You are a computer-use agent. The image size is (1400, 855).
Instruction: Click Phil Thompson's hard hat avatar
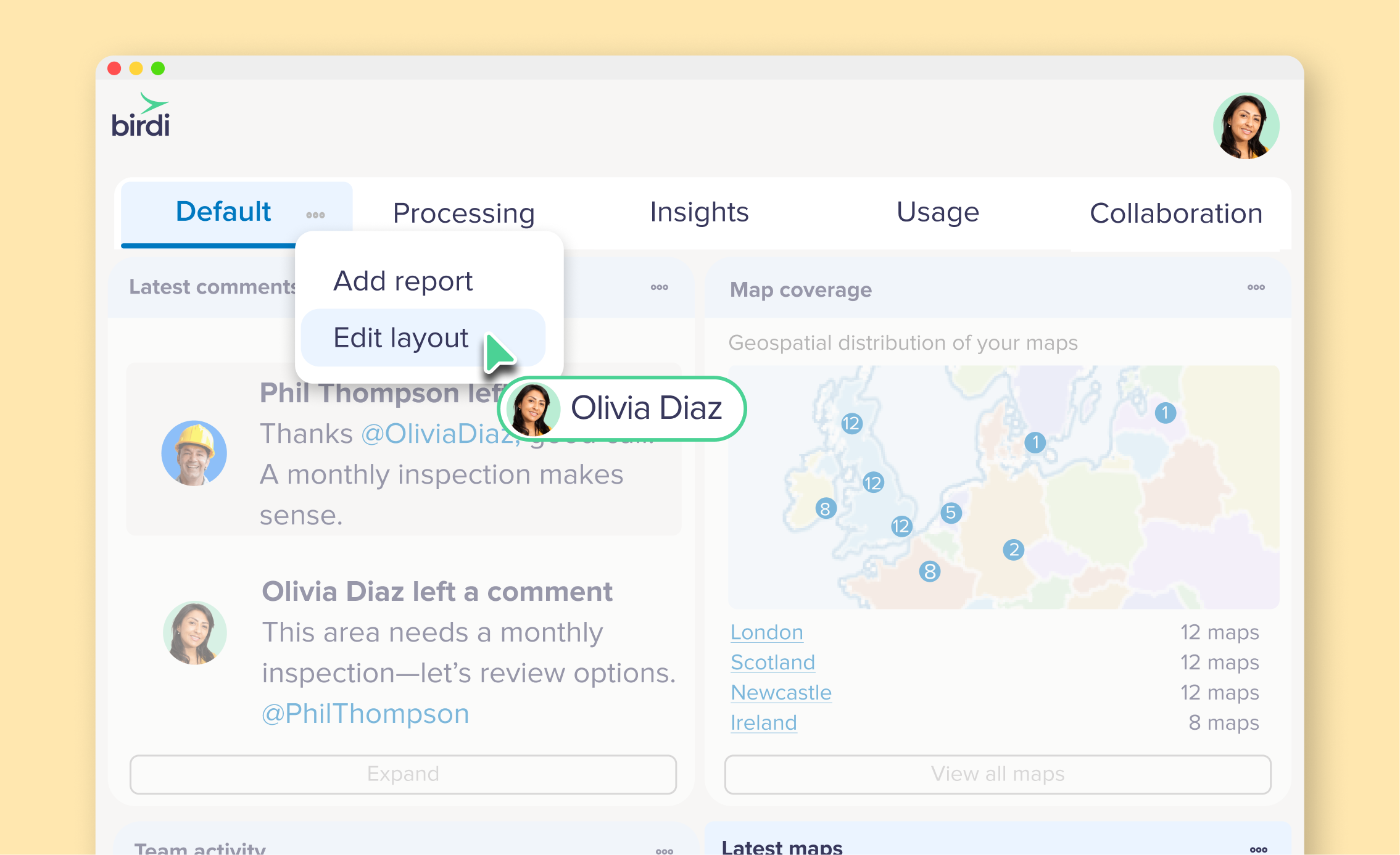coord(194,453)
